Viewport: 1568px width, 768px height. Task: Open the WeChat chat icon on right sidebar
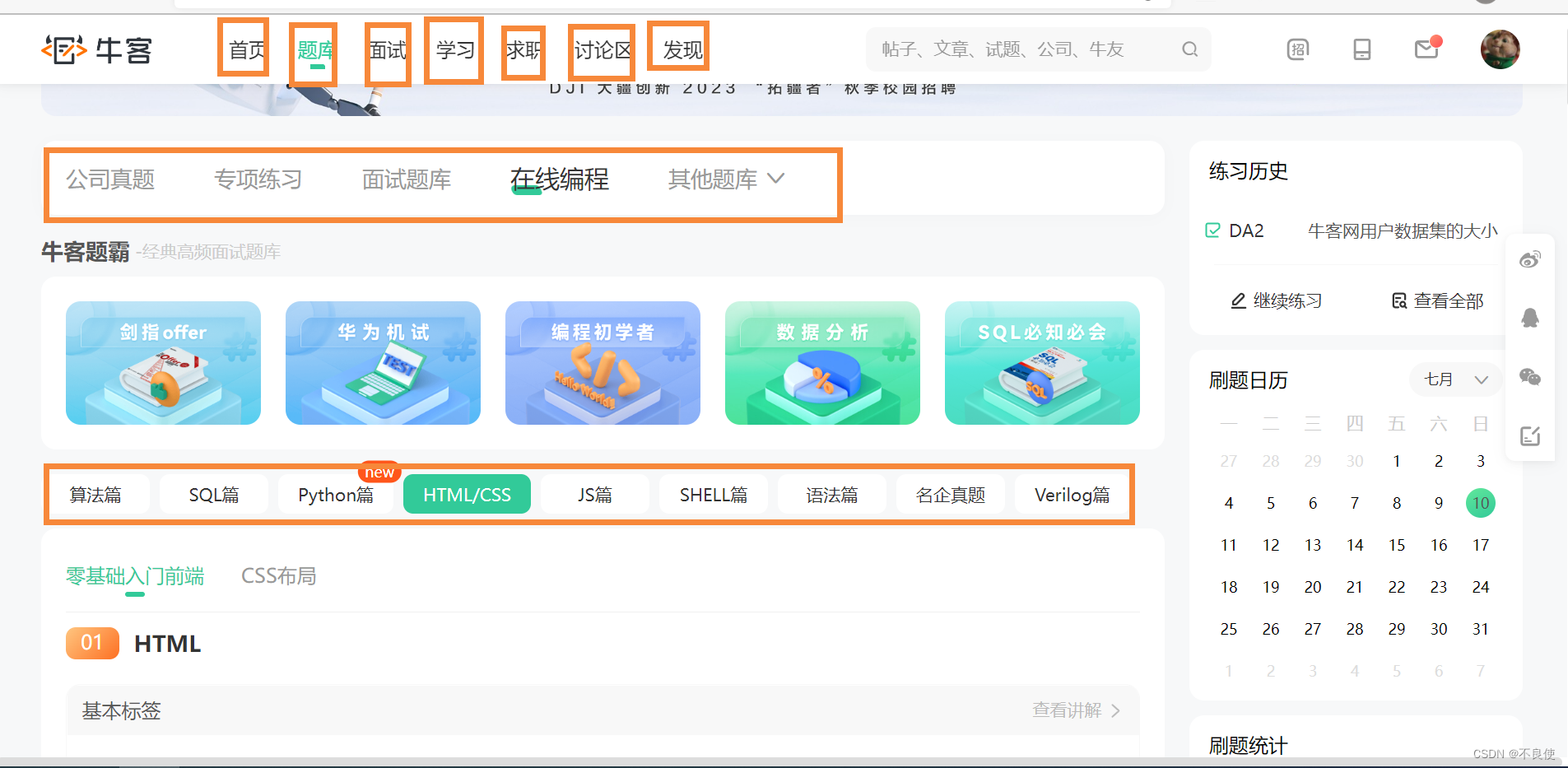tap(1530, 377)
